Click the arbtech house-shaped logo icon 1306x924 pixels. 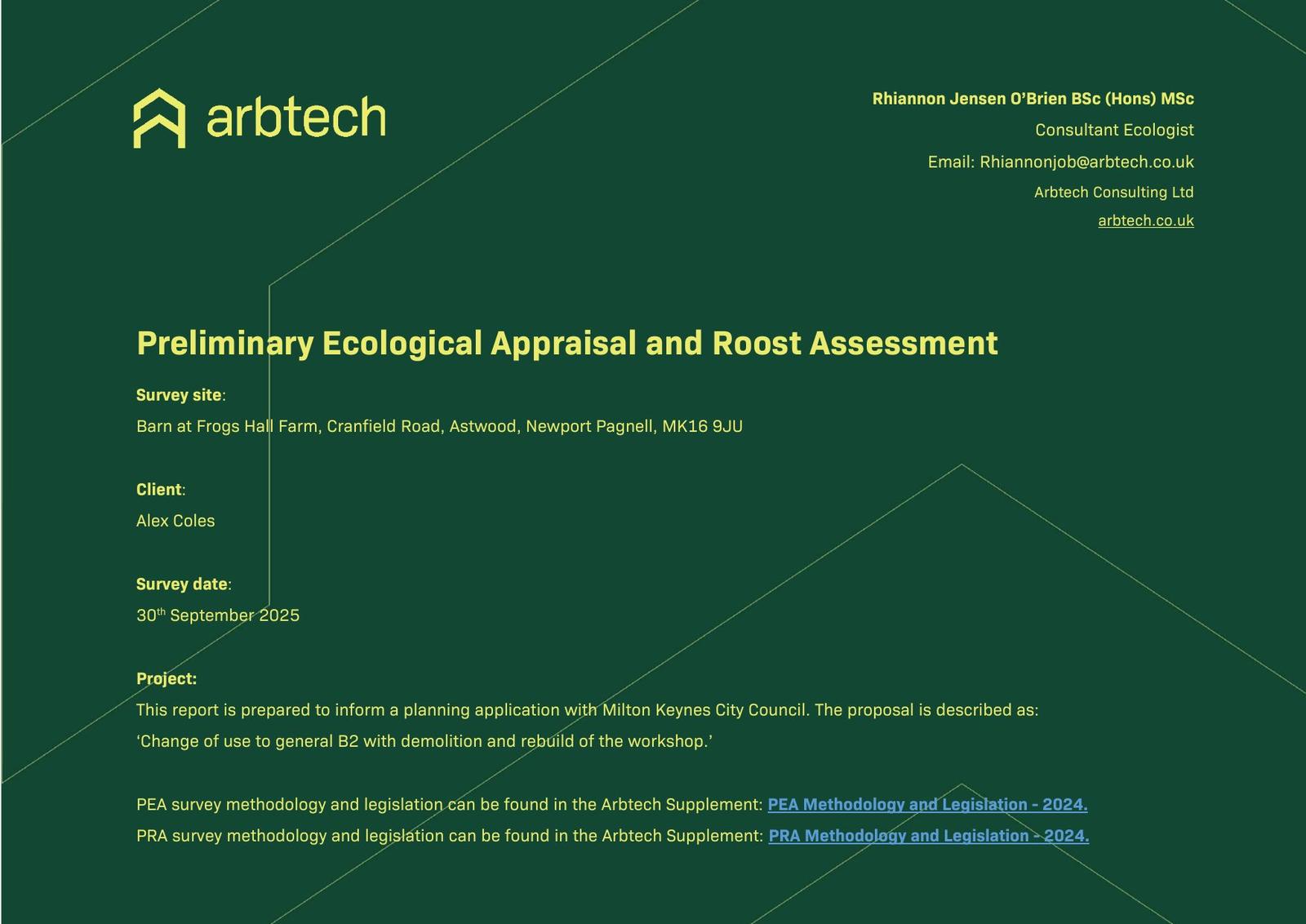159,118
